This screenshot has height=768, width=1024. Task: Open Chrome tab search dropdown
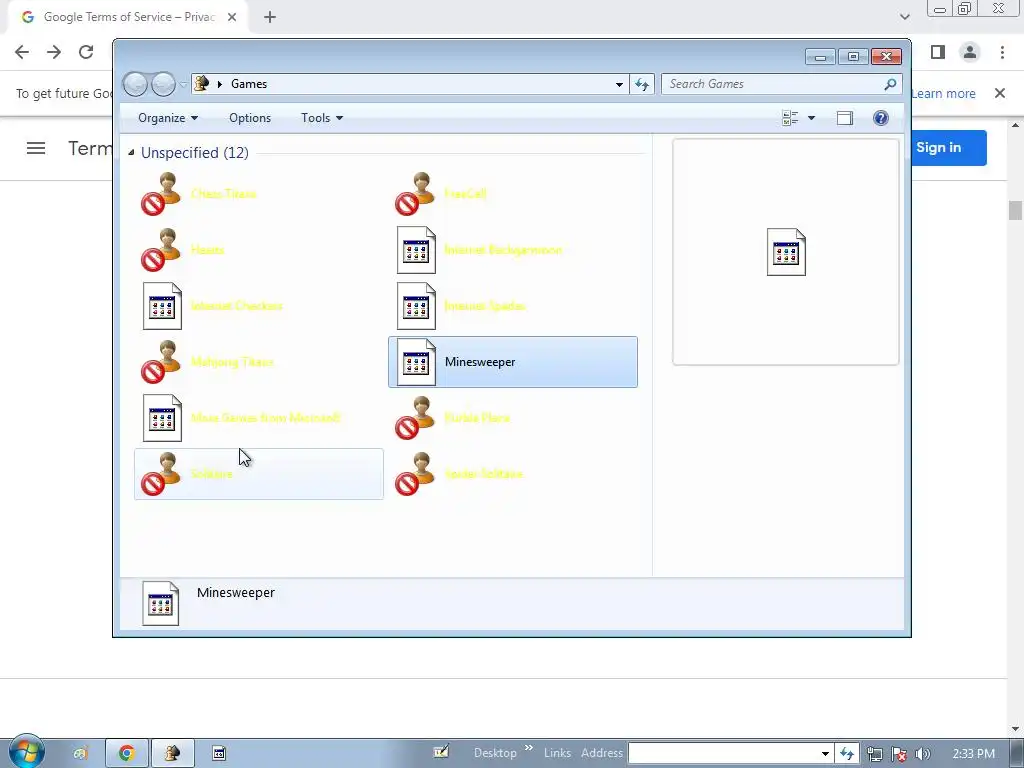(x=904, y=17)
